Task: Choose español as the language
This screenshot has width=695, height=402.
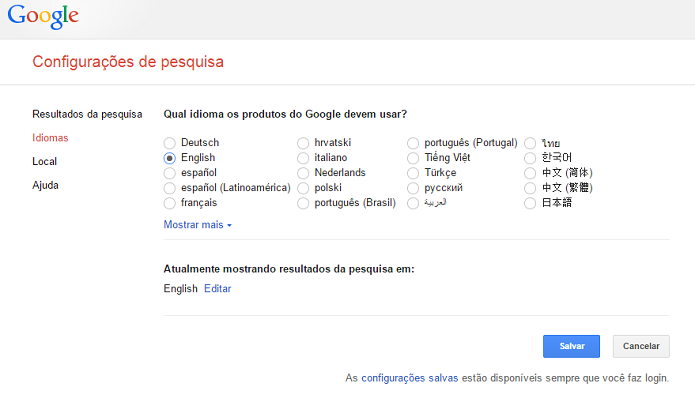Action: pyautogui.click(x=170, y=173)
